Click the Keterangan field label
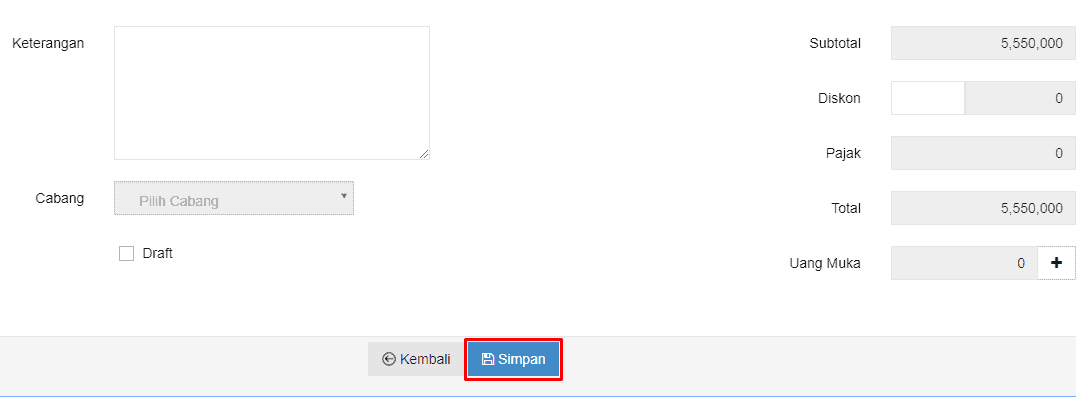 click(x=48, y=43)
